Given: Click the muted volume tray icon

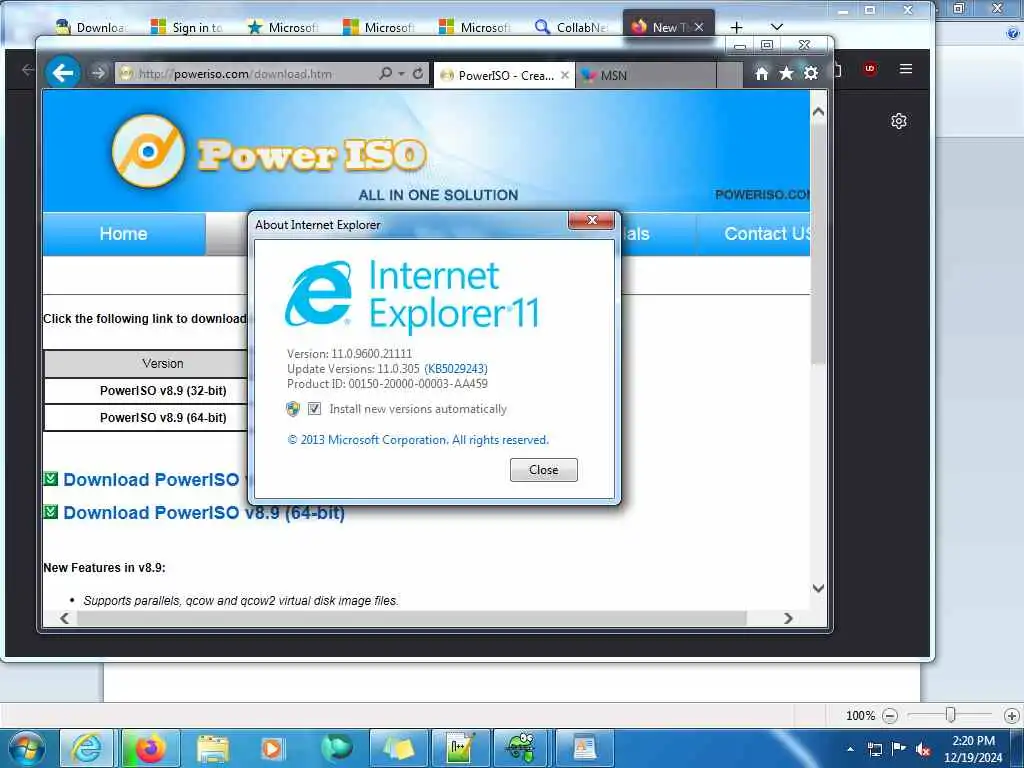Looking at the screenshot, I should click(x=923, y=750).
